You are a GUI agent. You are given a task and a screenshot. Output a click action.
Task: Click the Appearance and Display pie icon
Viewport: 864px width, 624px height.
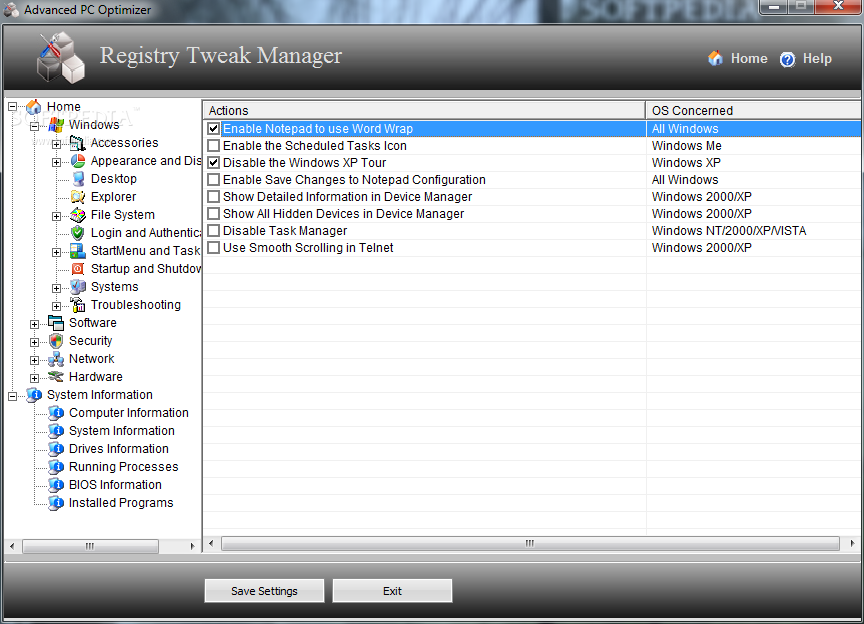pos(78,161)
